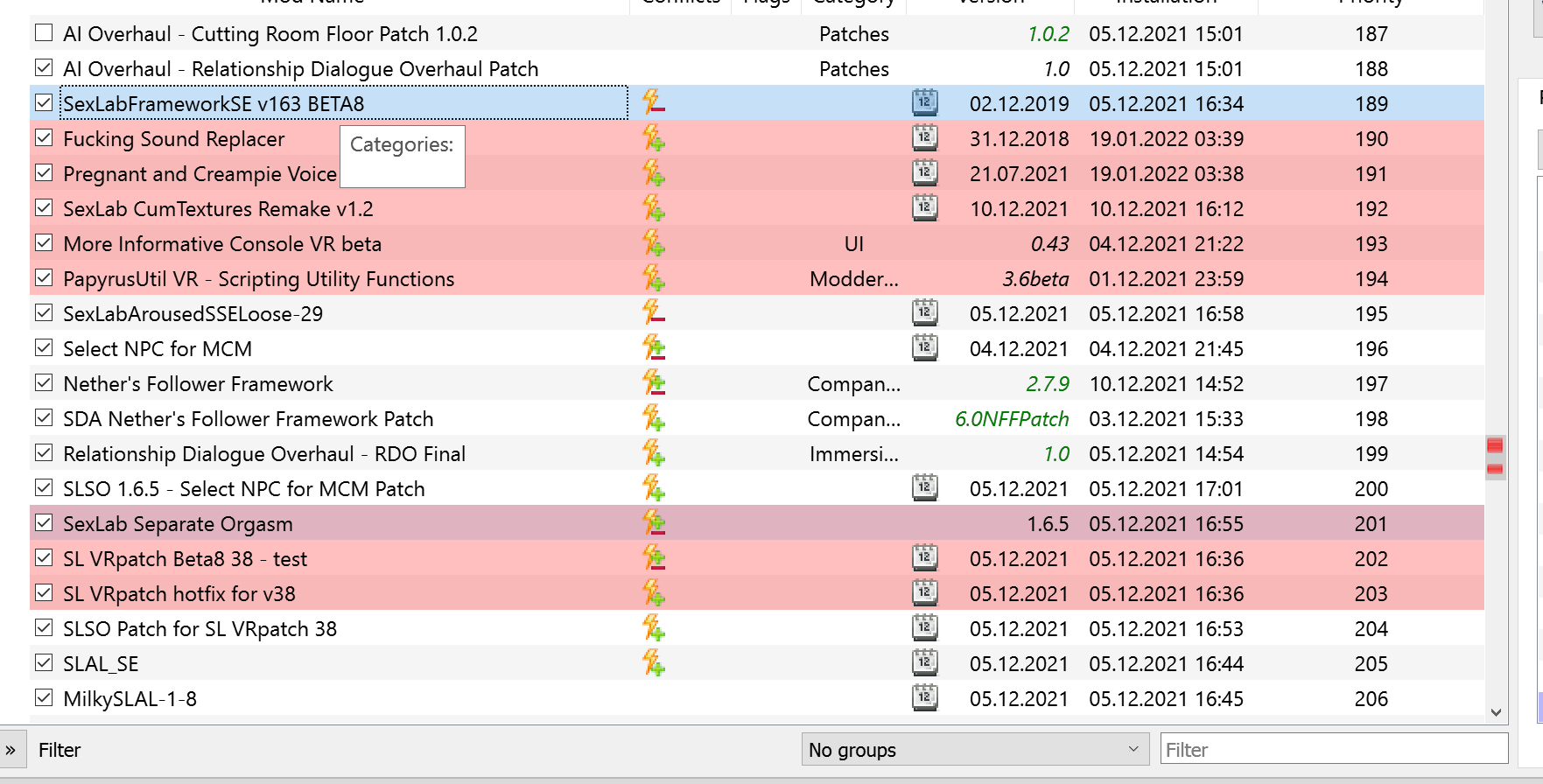Toggle Nether's Follower Framework checkbox
Viewport: 1543px width, 784px height.
pyautogui.click(x=44, y=382)
